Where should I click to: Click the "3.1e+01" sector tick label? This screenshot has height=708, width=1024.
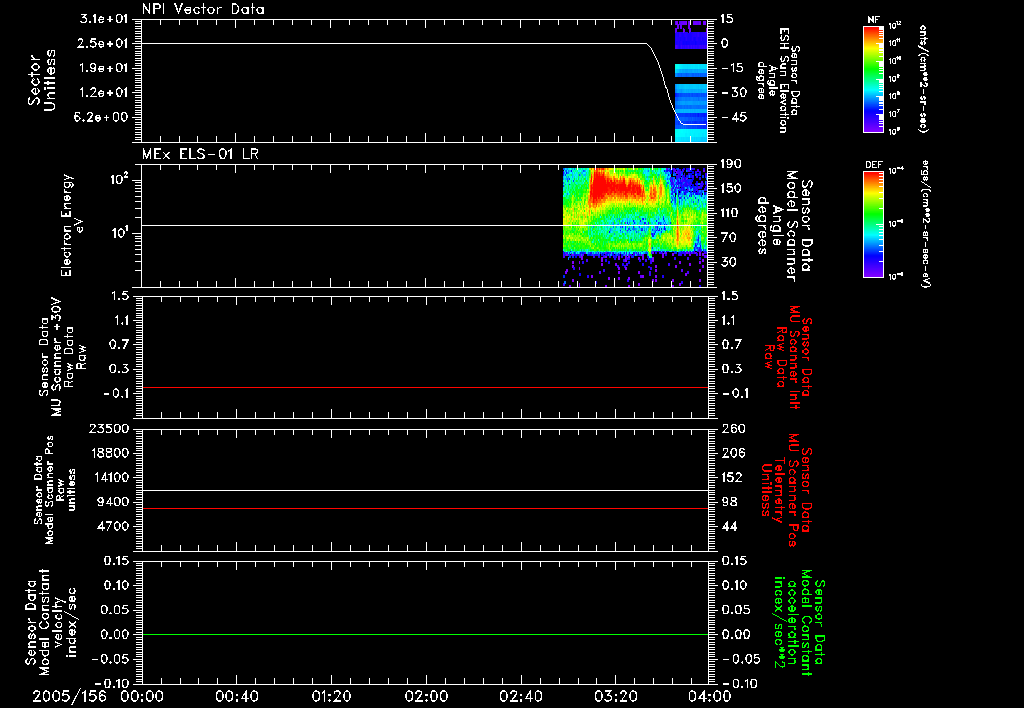coord(104,19)
